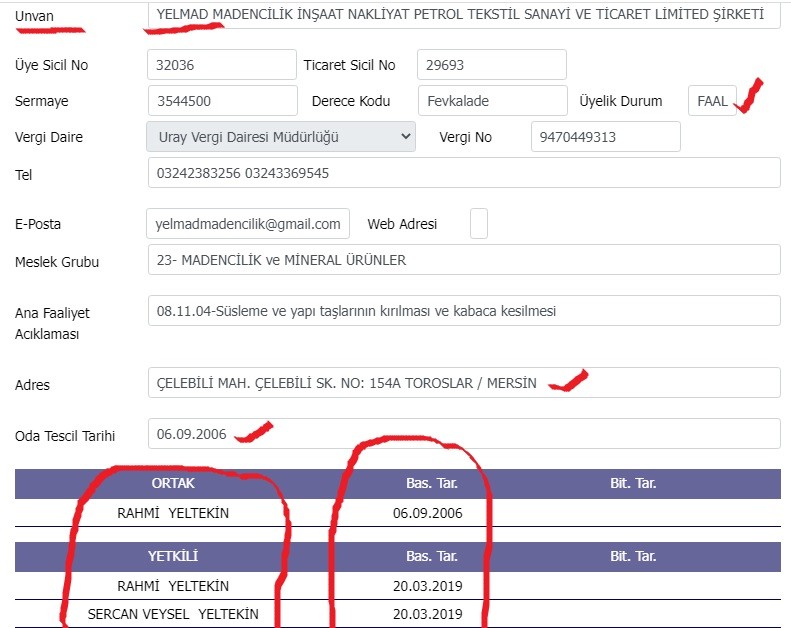Click the Vergi No field 9470449313
Image resolution: width=791 pixels, height=628 pixels.
pos(606,137)
